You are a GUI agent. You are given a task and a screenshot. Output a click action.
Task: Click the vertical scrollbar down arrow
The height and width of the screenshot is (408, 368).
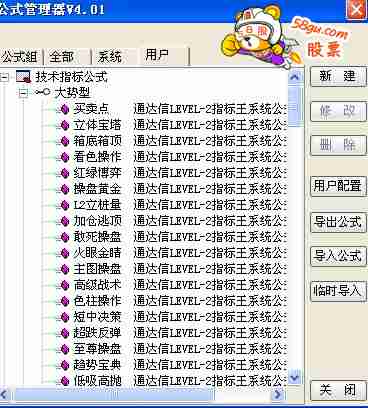pyautogui.click(x=295, y=378)
